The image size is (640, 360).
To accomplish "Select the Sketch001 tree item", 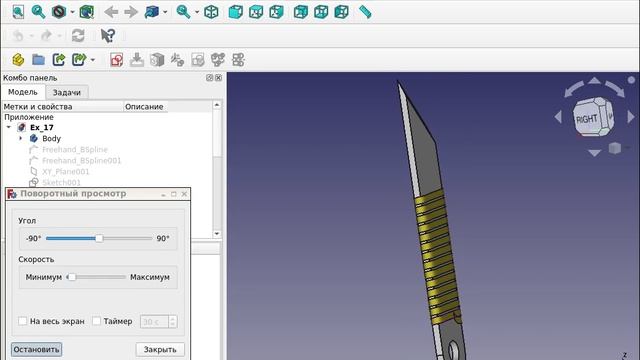I will 61,182.
